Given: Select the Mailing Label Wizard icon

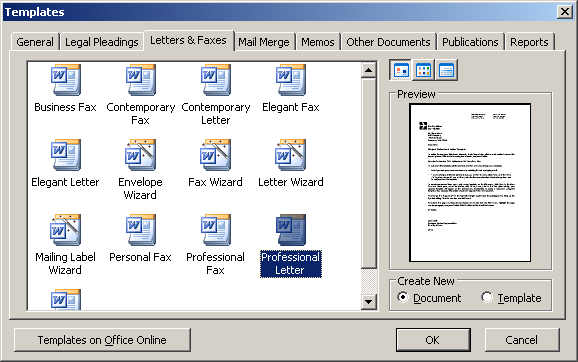Looking at the screenshot, I should [x=66, y=230].
